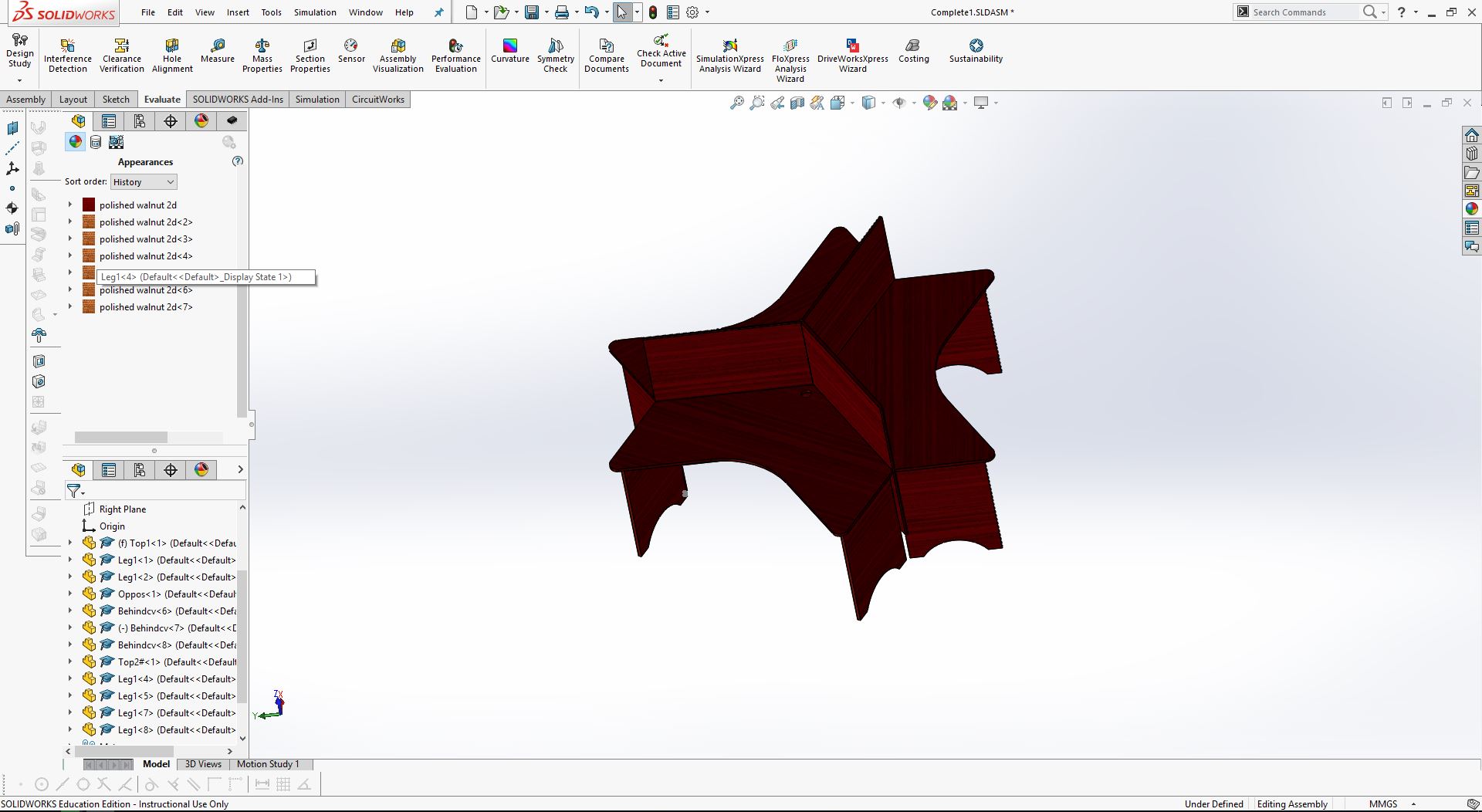Image resolution: width=1482 pixels, height=812 pixels.
Task: Run Performance Evaluation
Action: [x=456, y=55]
